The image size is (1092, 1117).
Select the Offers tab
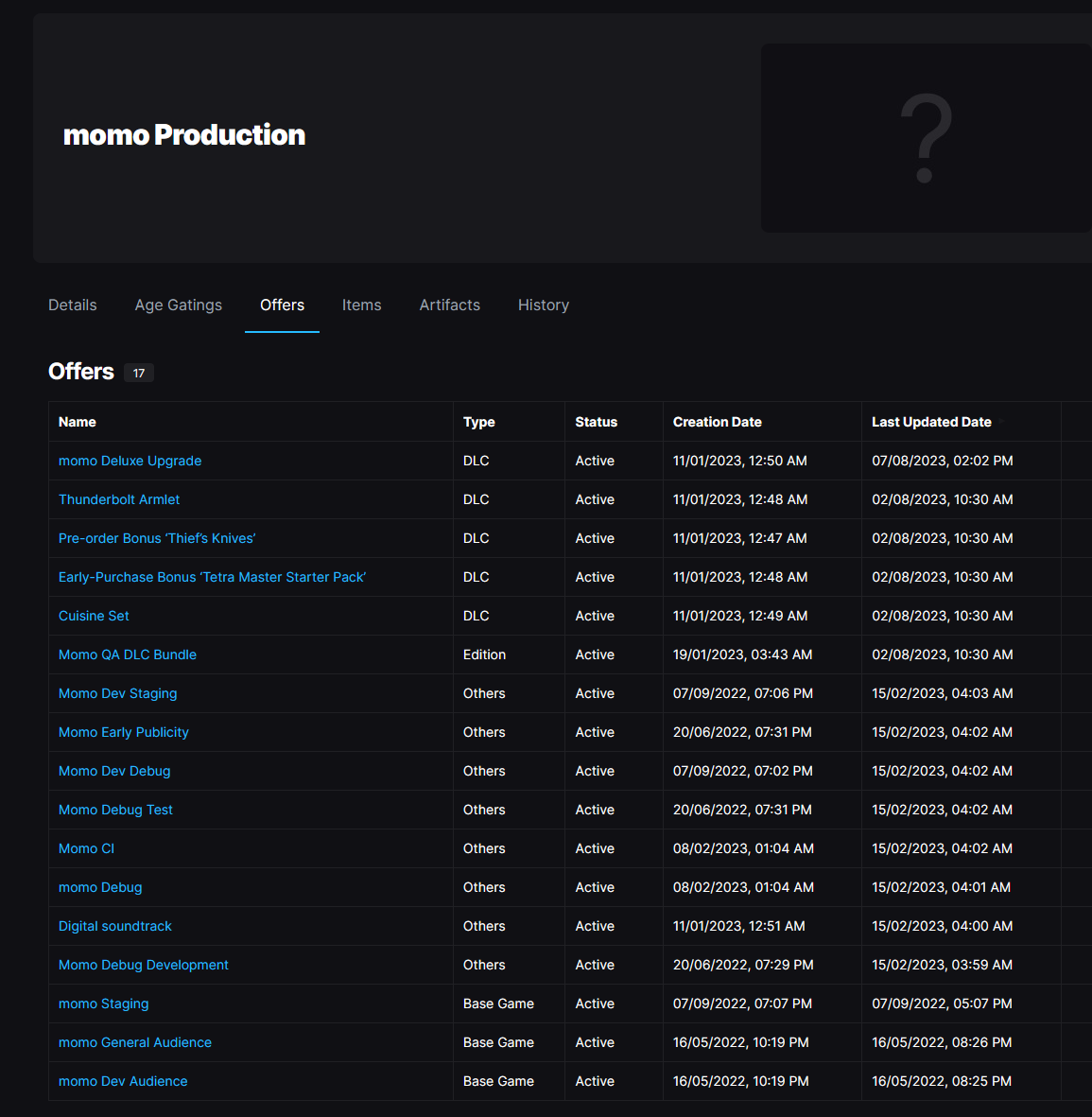tap(282, 305)
